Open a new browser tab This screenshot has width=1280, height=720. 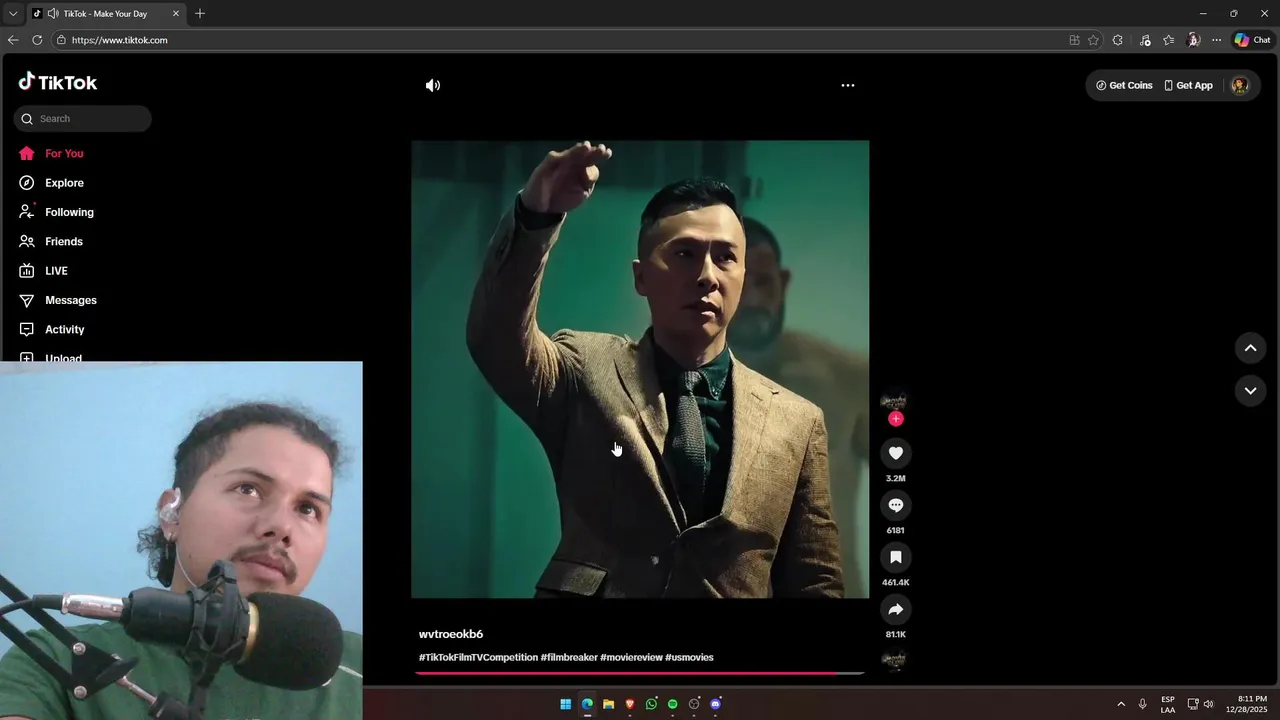click(x=200, y=14)
